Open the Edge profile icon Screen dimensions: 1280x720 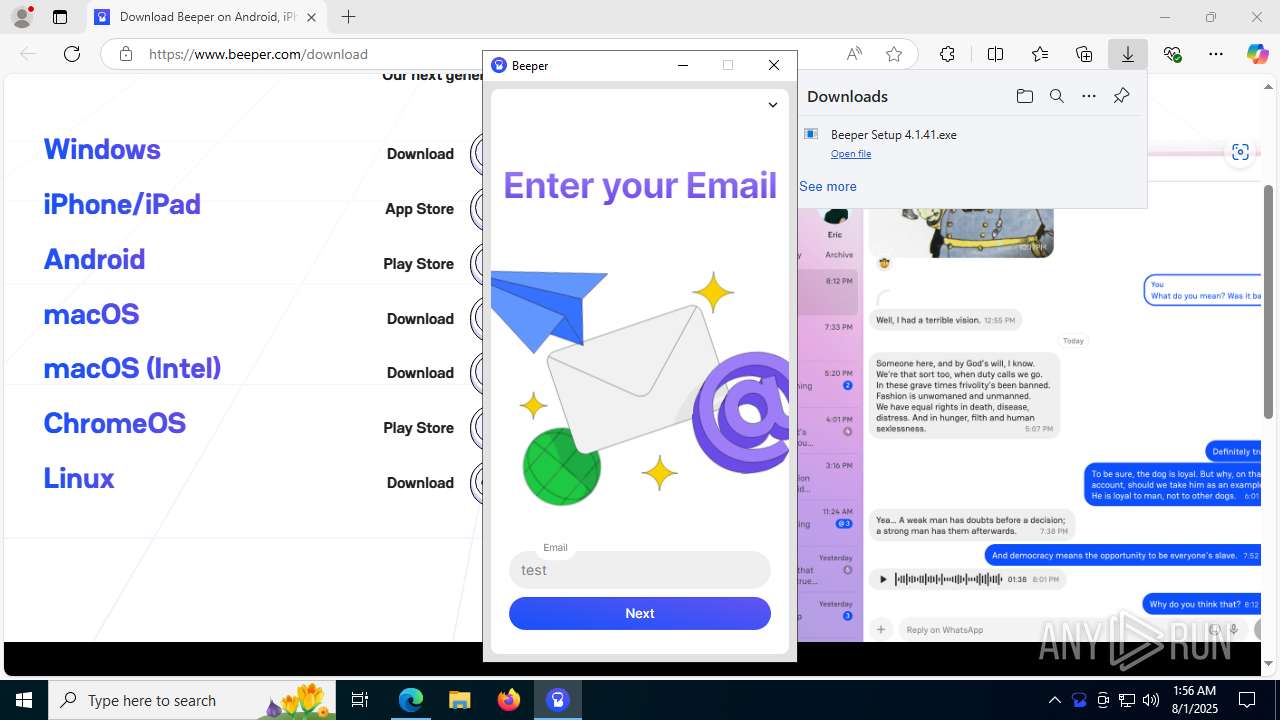click(22, 17)
